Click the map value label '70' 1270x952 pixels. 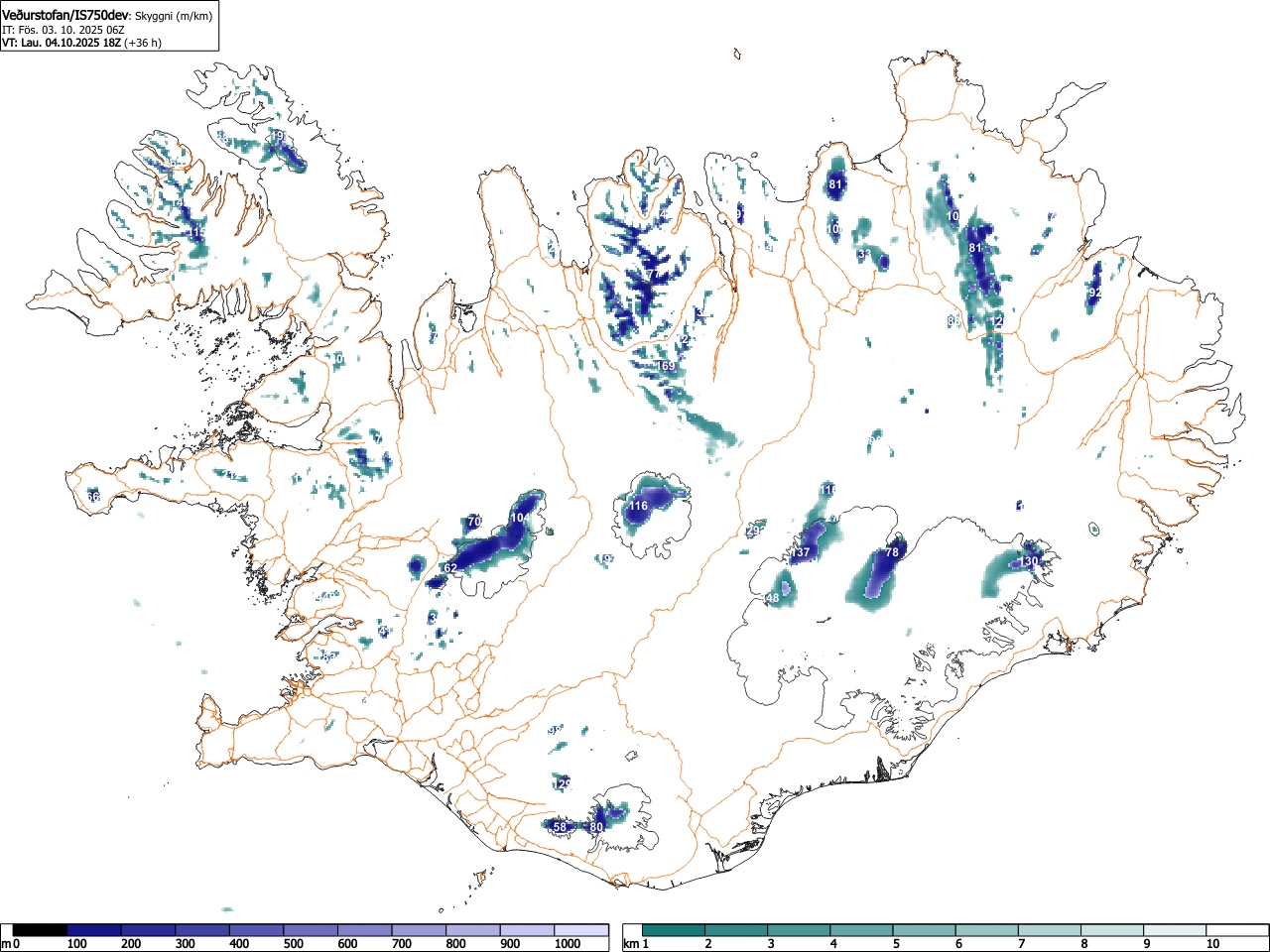(x=474, y=522)
